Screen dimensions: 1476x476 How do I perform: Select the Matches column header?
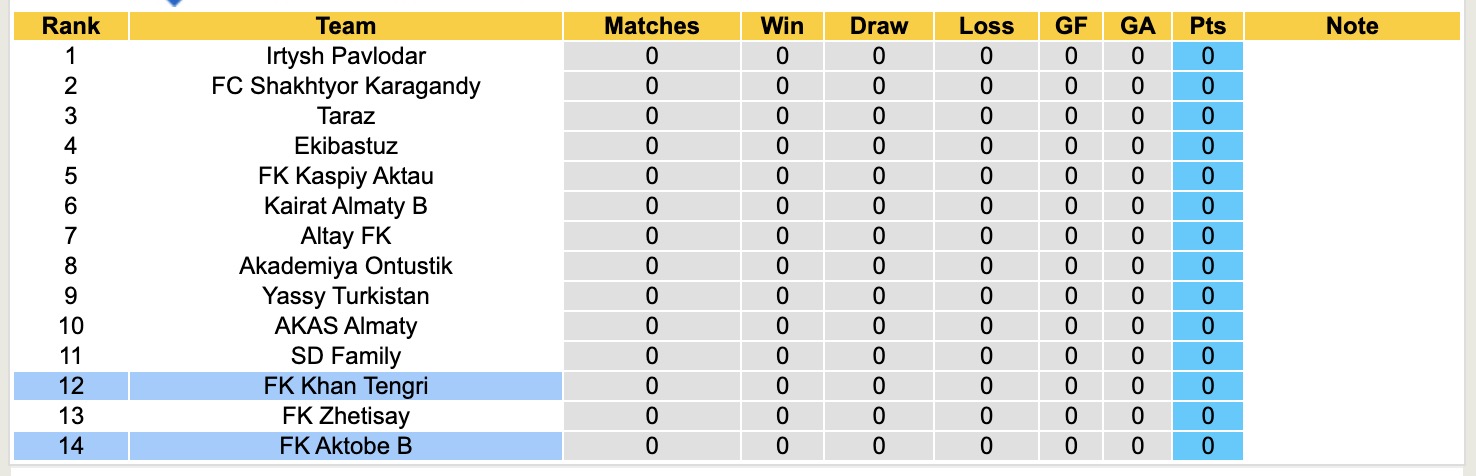pyautogui.click(x=652, y=27)
